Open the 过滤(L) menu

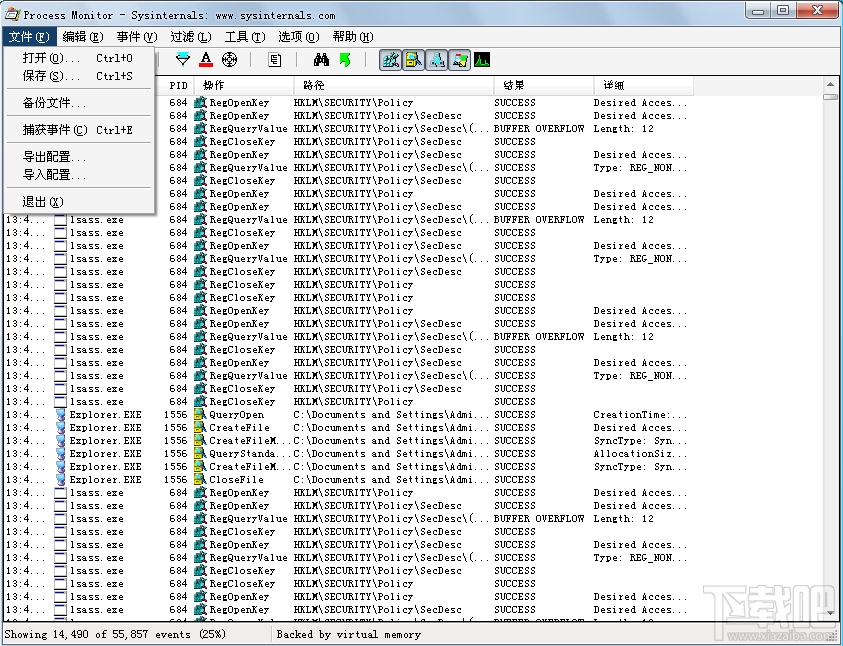[189, 36]
